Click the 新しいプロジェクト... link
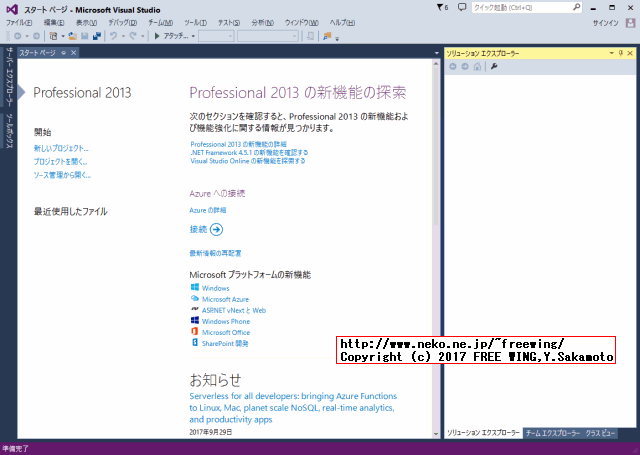640x455 pixels. (61, 148)
